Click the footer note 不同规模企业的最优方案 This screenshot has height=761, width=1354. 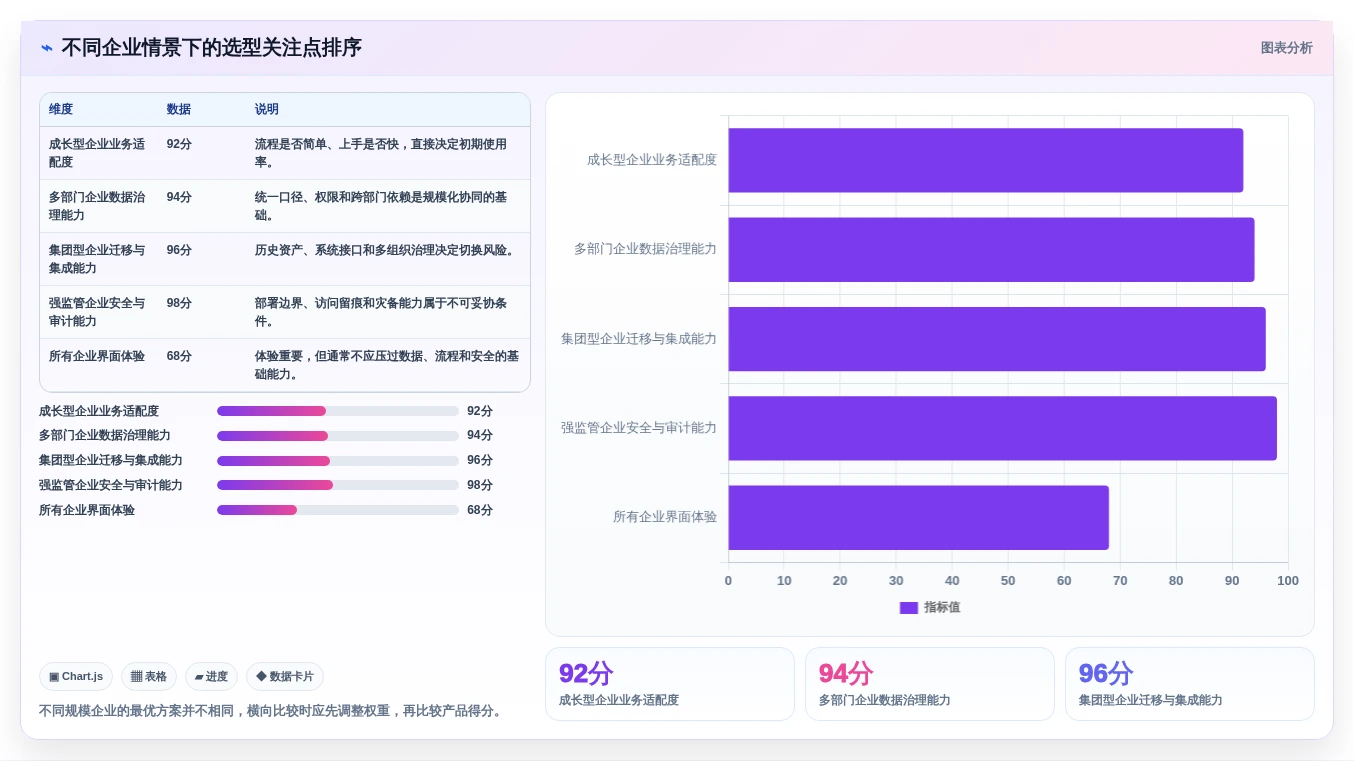[x=272, y=711]
